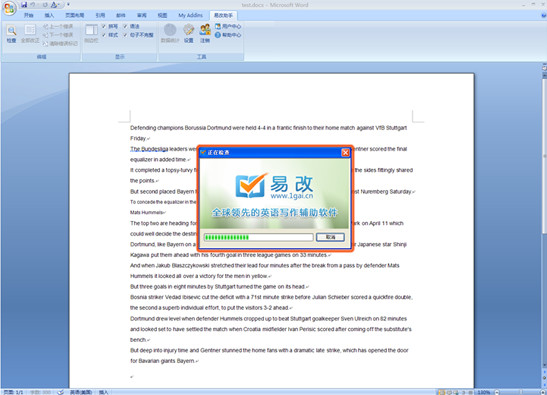547x395 pixels.
Task: Open the 视图 ribbon tab
Action: tap(162, 15)
